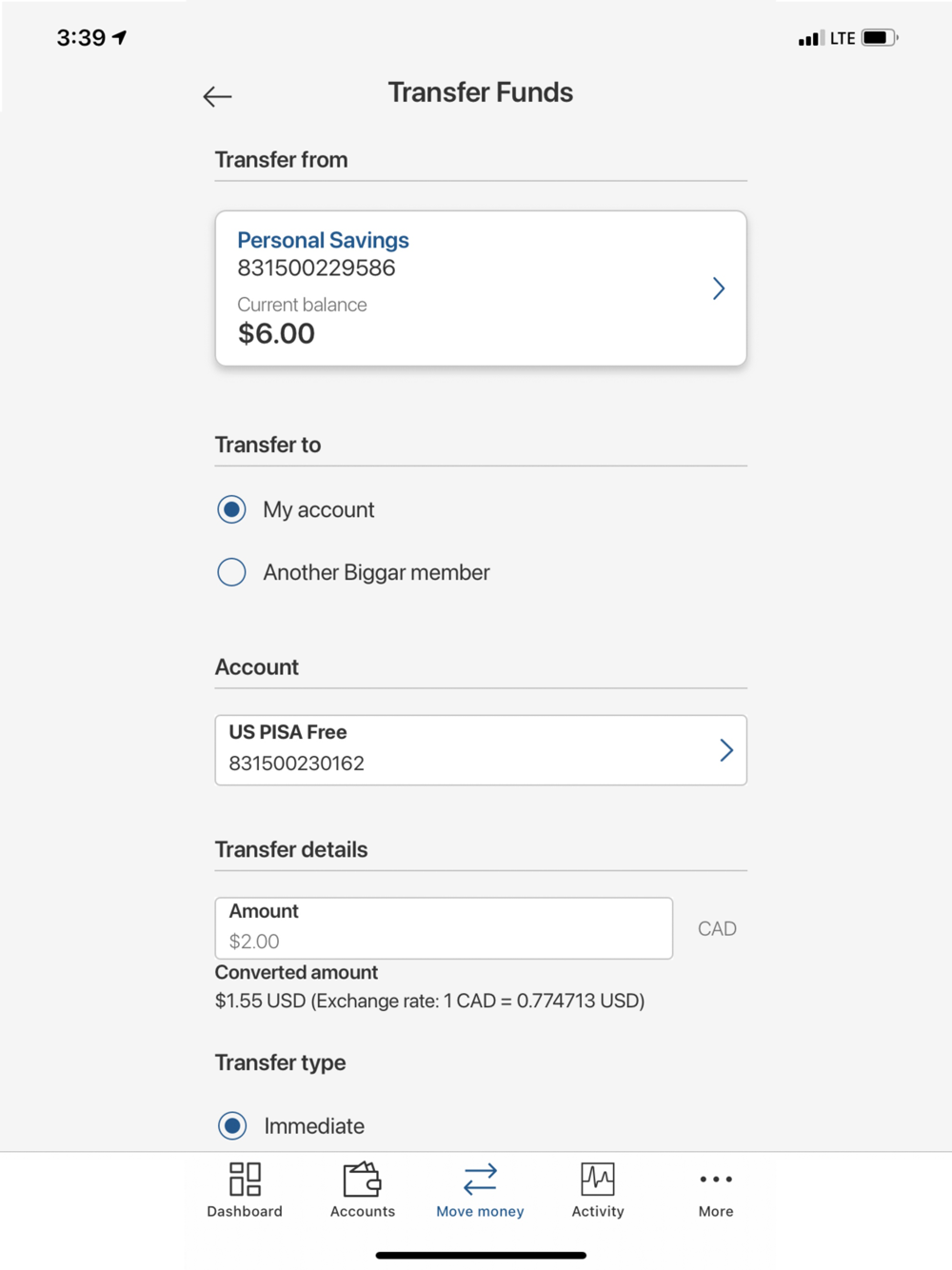This screenshot has height=1270, width=952.
Task: Expand US PISA Free account chevron
Action: point(726,750)
